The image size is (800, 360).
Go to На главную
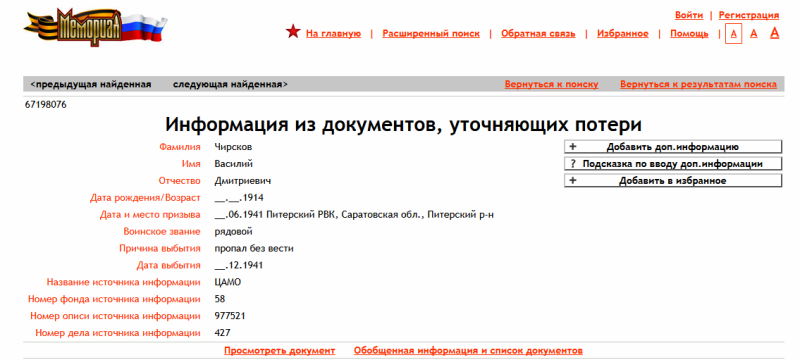click(333, 34)
